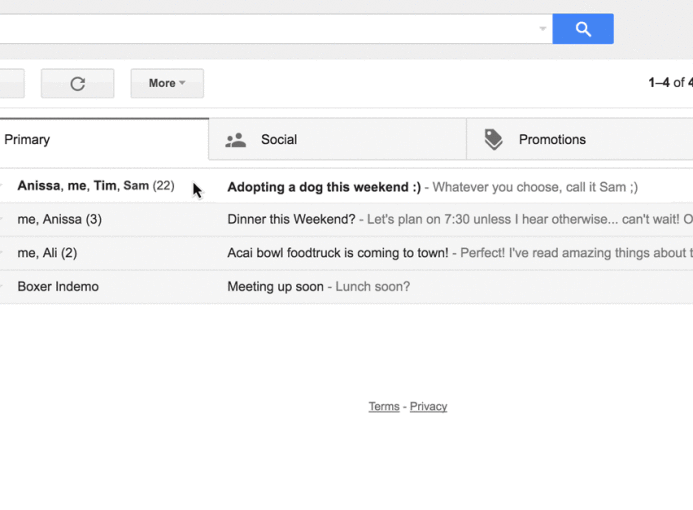The image size is (693, 510).
Task: Open the Promotions tab
Action: click(580, 140)
